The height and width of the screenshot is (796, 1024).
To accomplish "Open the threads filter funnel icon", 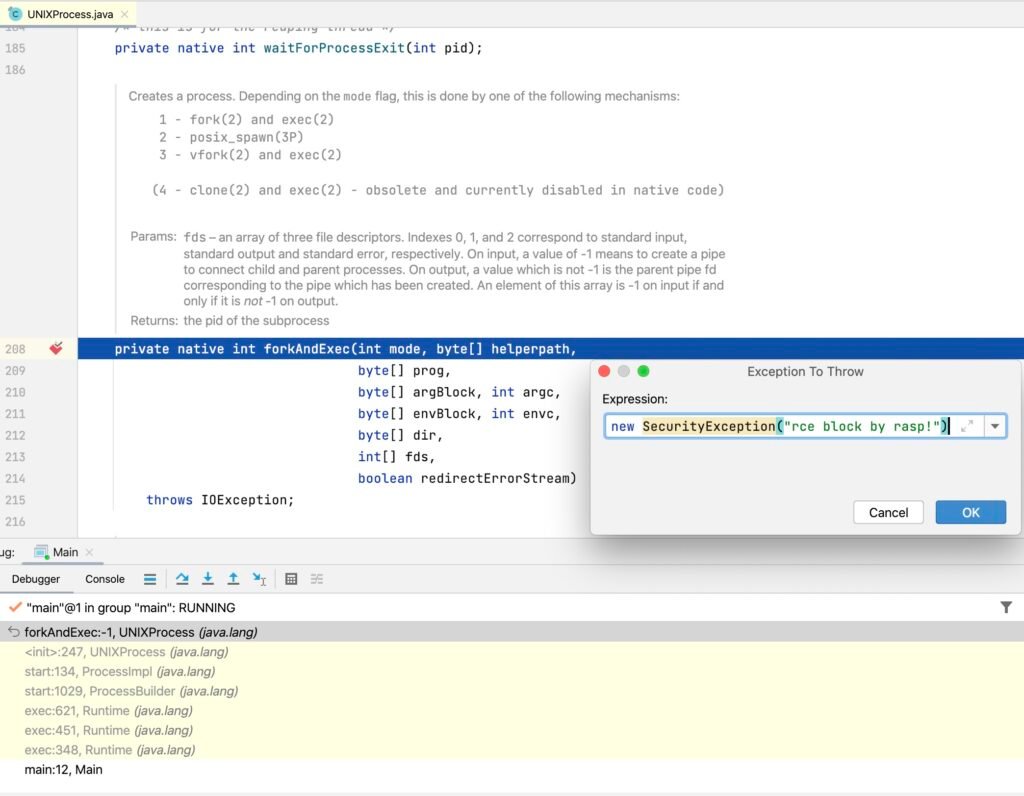I will click(x=1006, y=607).
